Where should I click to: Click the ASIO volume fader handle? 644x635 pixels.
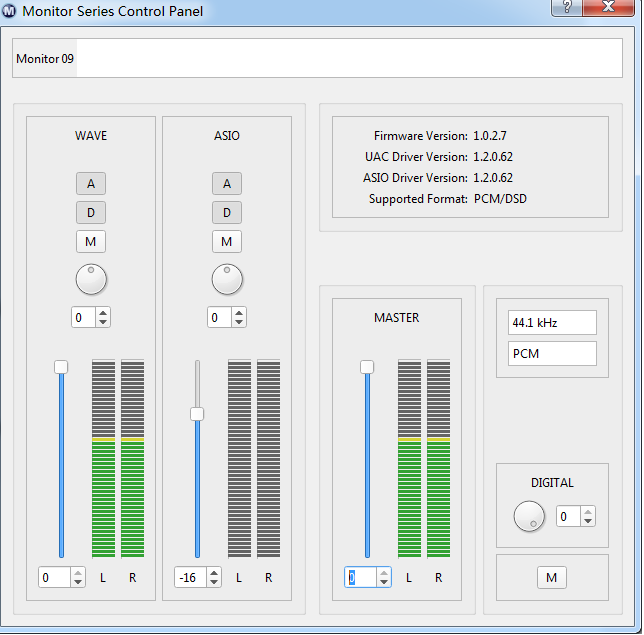pyautogui.click(x=197, y=414)
